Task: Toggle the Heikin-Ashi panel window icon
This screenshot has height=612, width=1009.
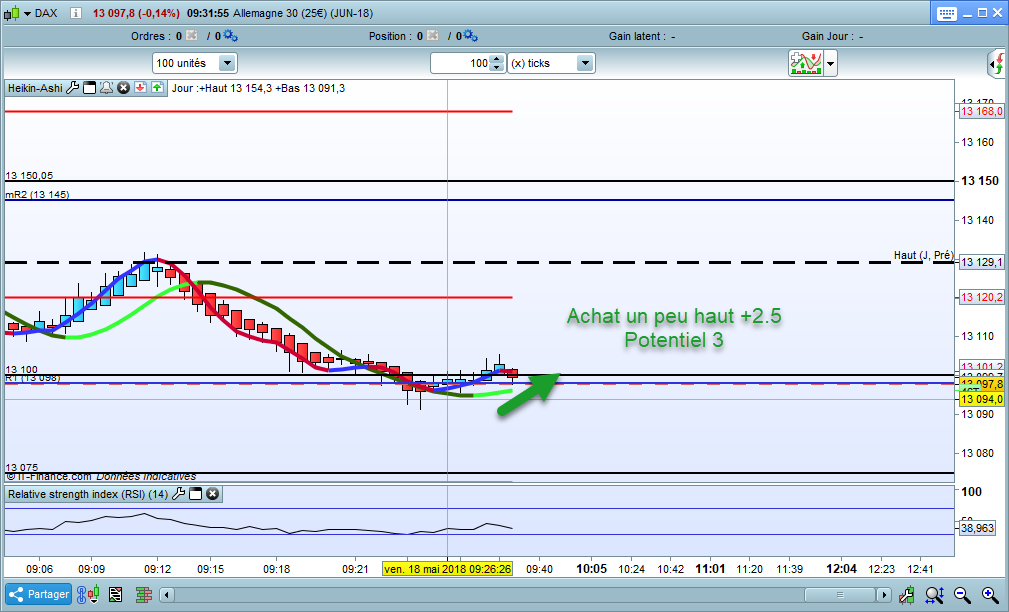Action: pos(90,88)
